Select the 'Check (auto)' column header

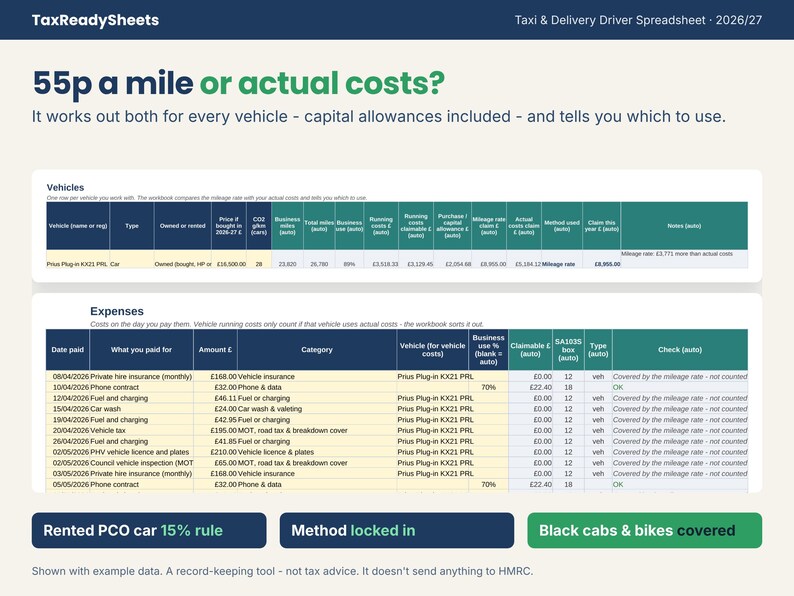click(680, 349)
